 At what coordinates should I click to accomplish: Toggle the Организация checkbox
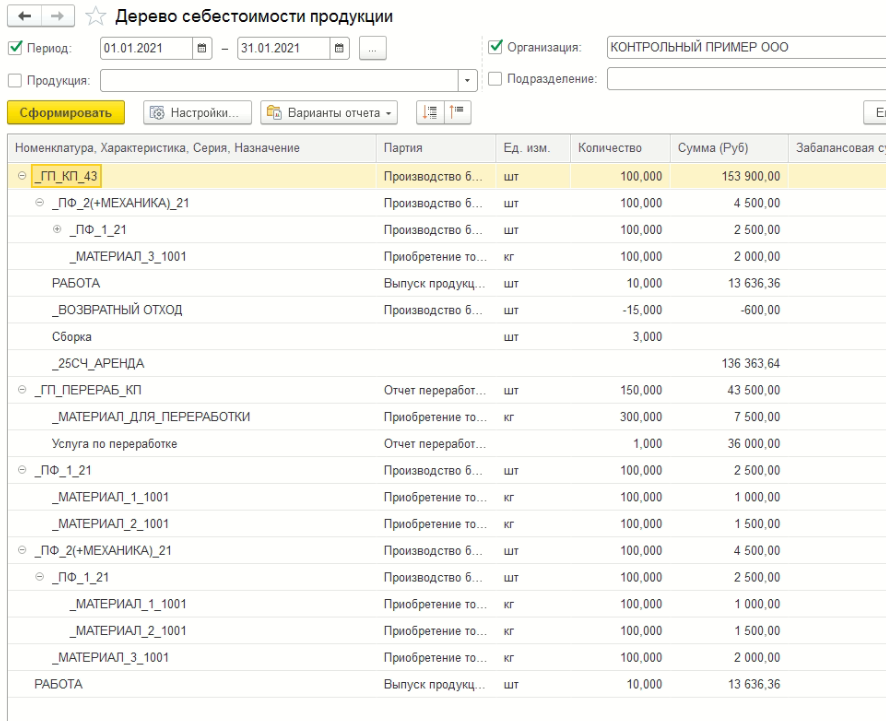pyautogui.click(x=494, y=47)
